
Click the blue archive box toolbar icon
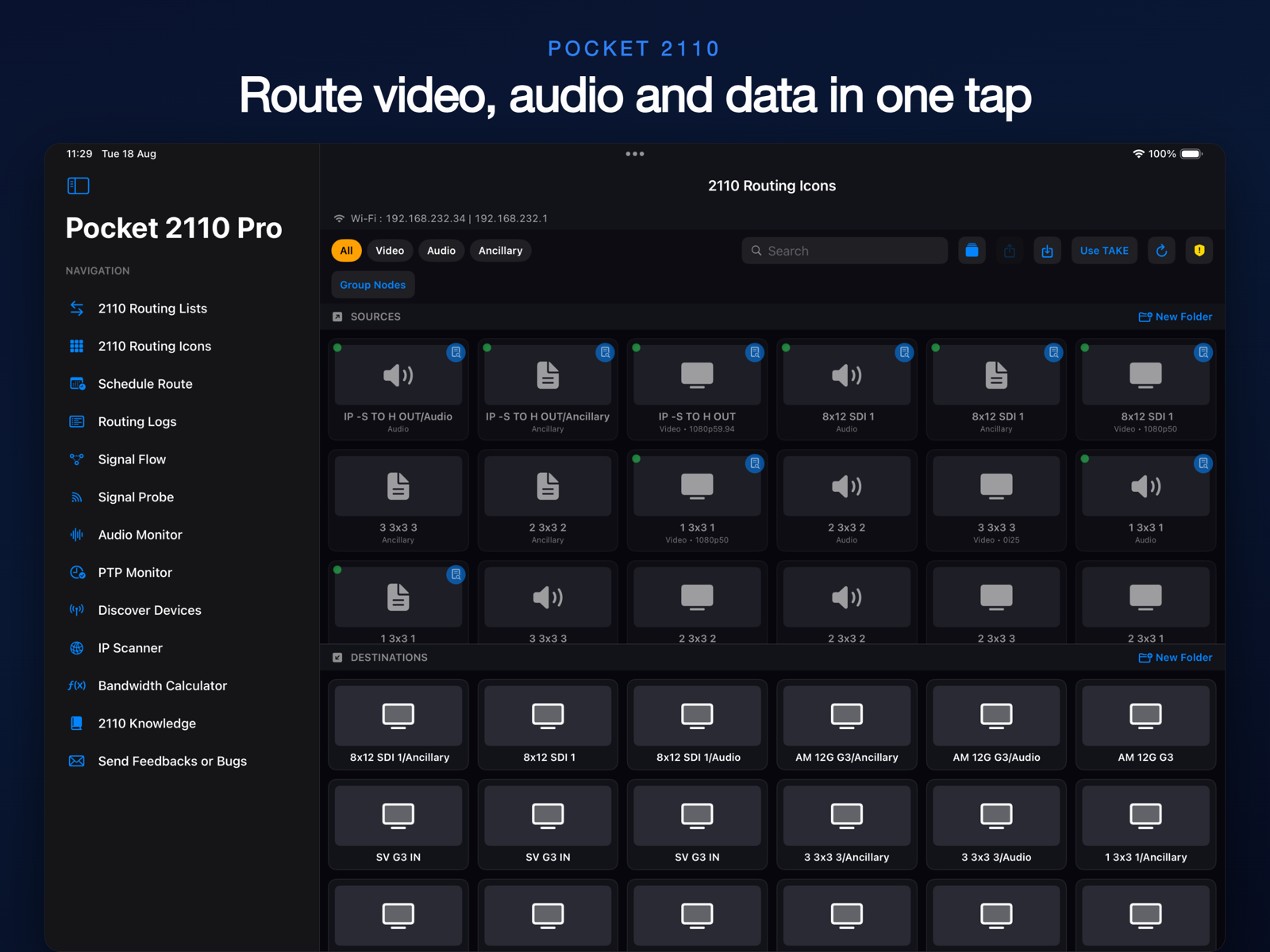[972, 251]
